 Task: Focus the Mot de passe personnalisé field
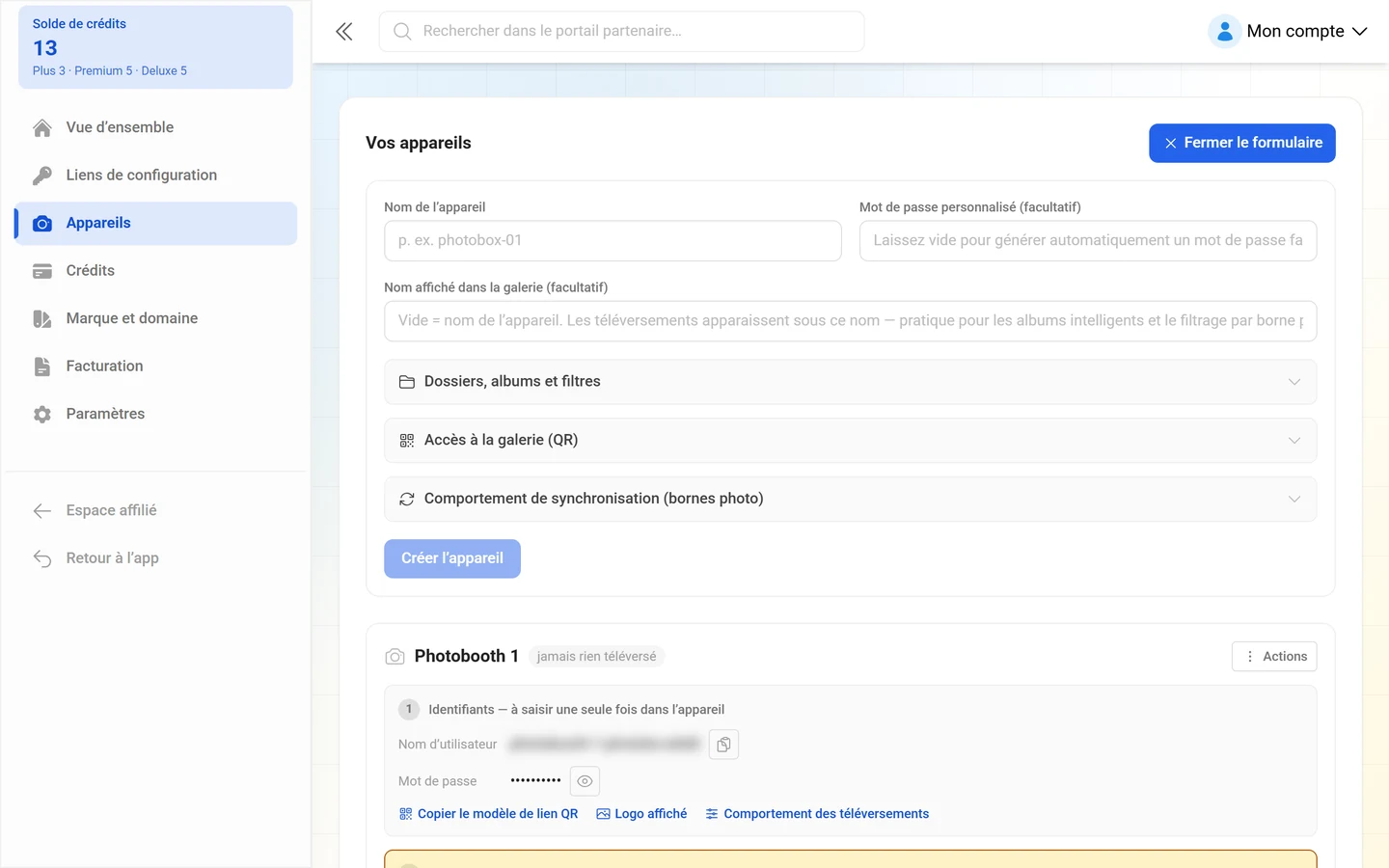1088,241
